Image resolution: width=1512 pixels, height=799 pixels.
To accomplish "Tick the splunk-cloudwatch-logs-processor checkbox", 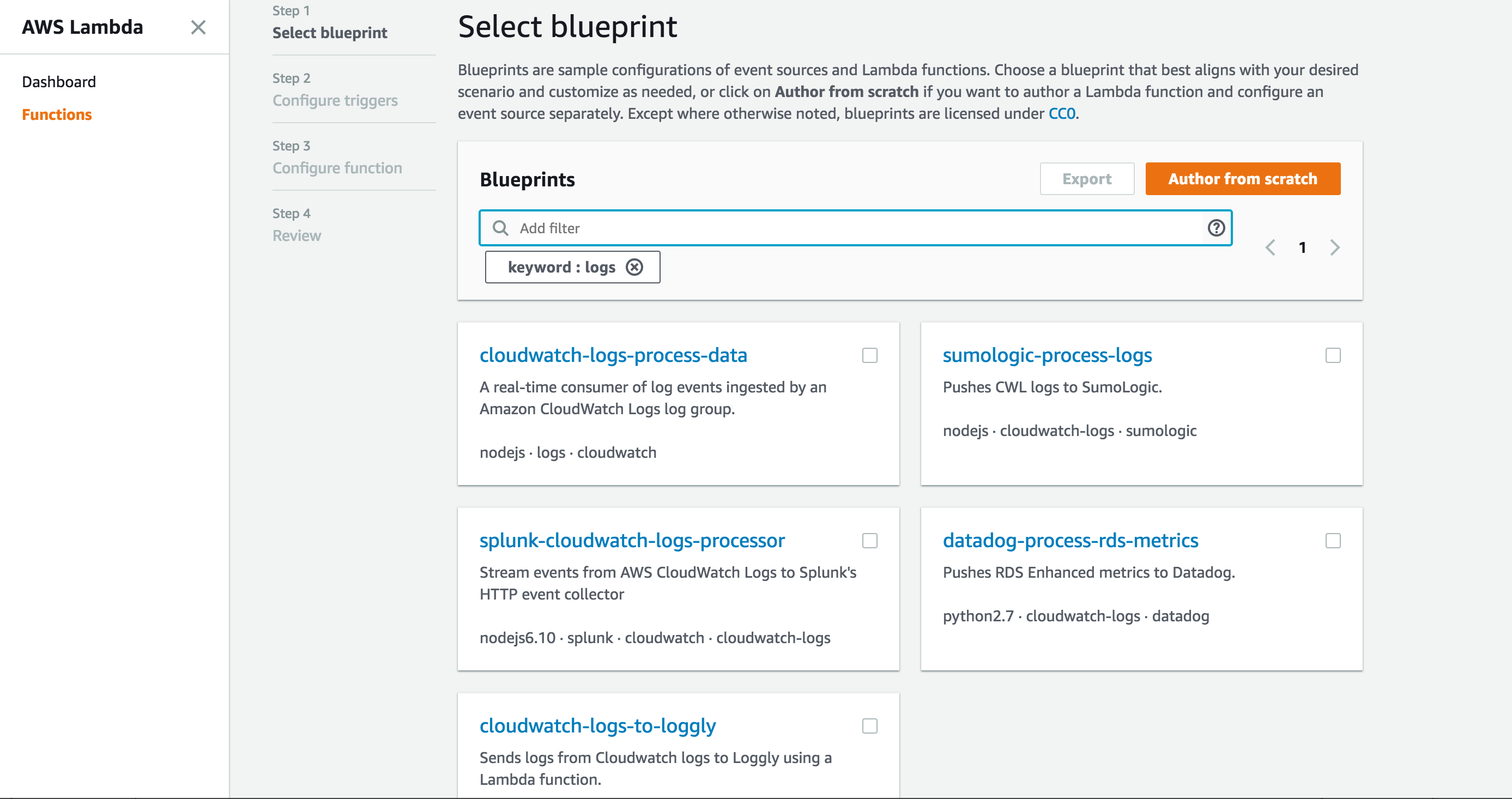I will click(869, 541).
